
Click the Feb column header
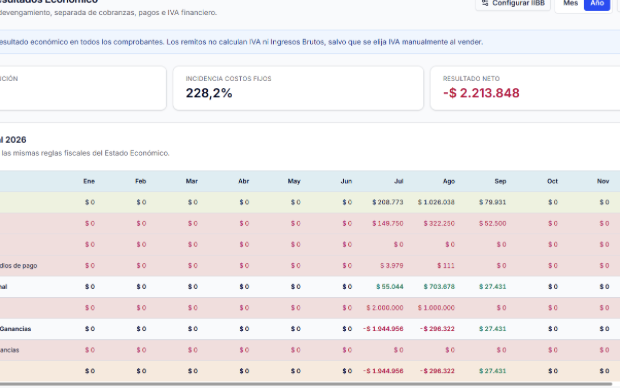(140, 181)
